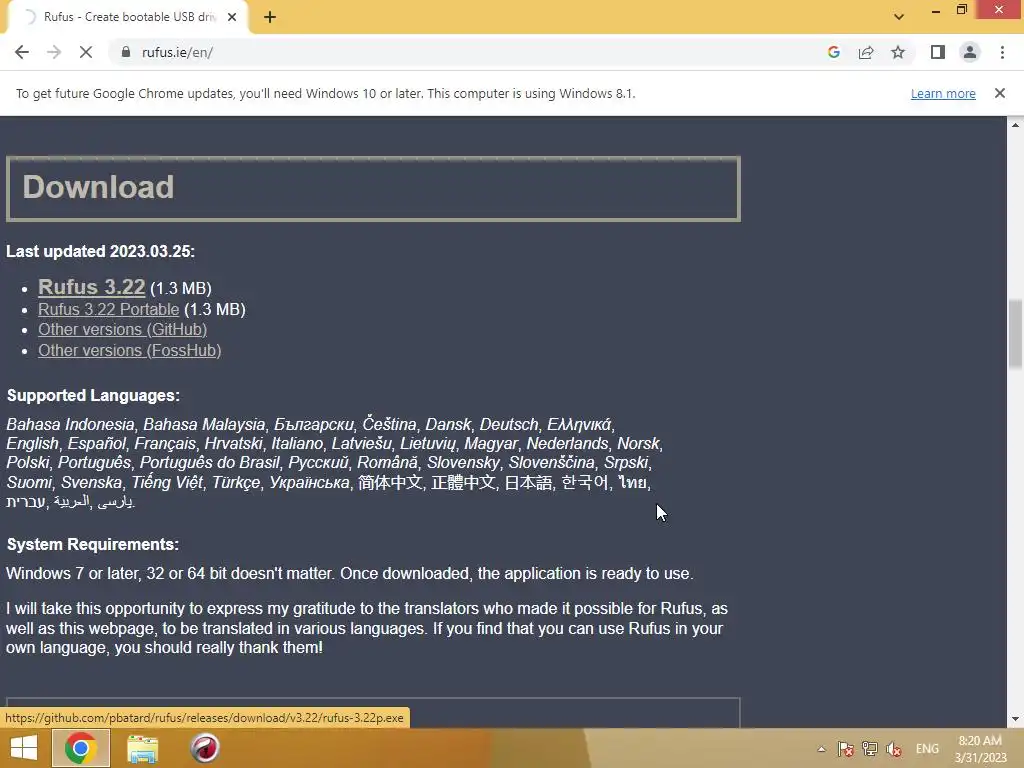Dismiss the Chrome update notice

pos(1000,93)
